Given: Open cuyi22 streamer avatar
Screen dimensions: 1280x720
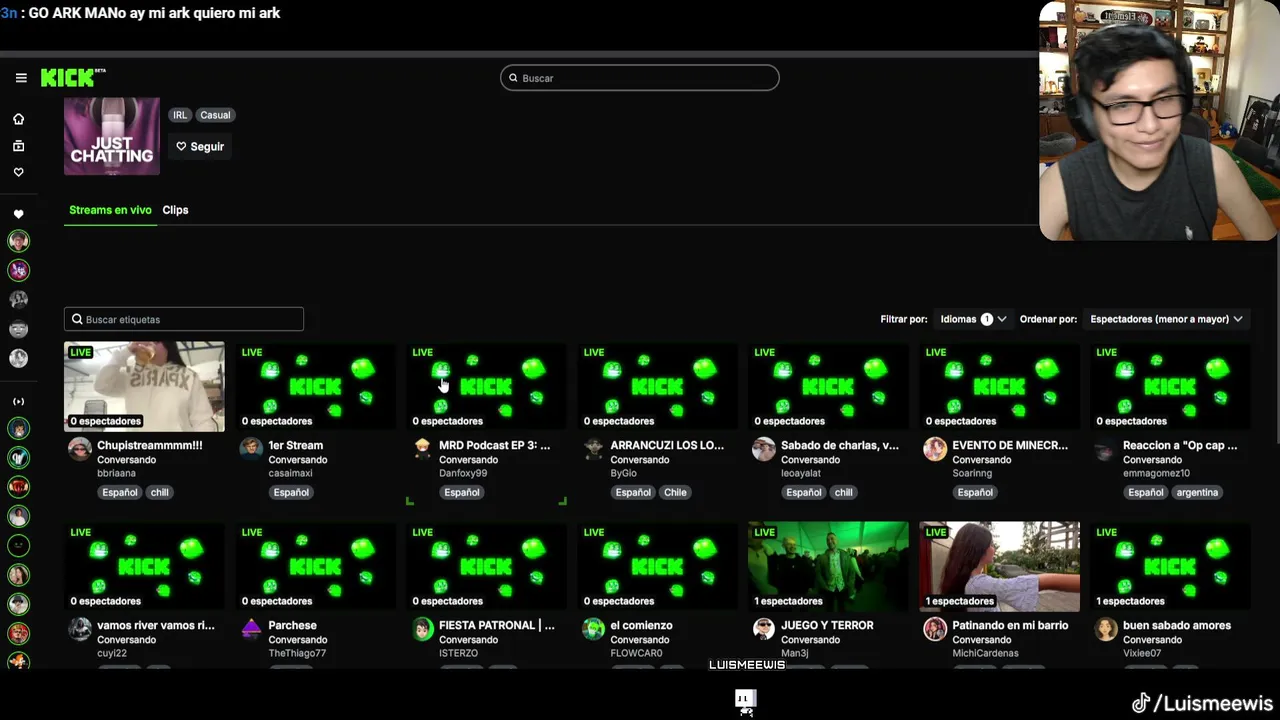Looking at the screenshot, I should pos(80,629).
